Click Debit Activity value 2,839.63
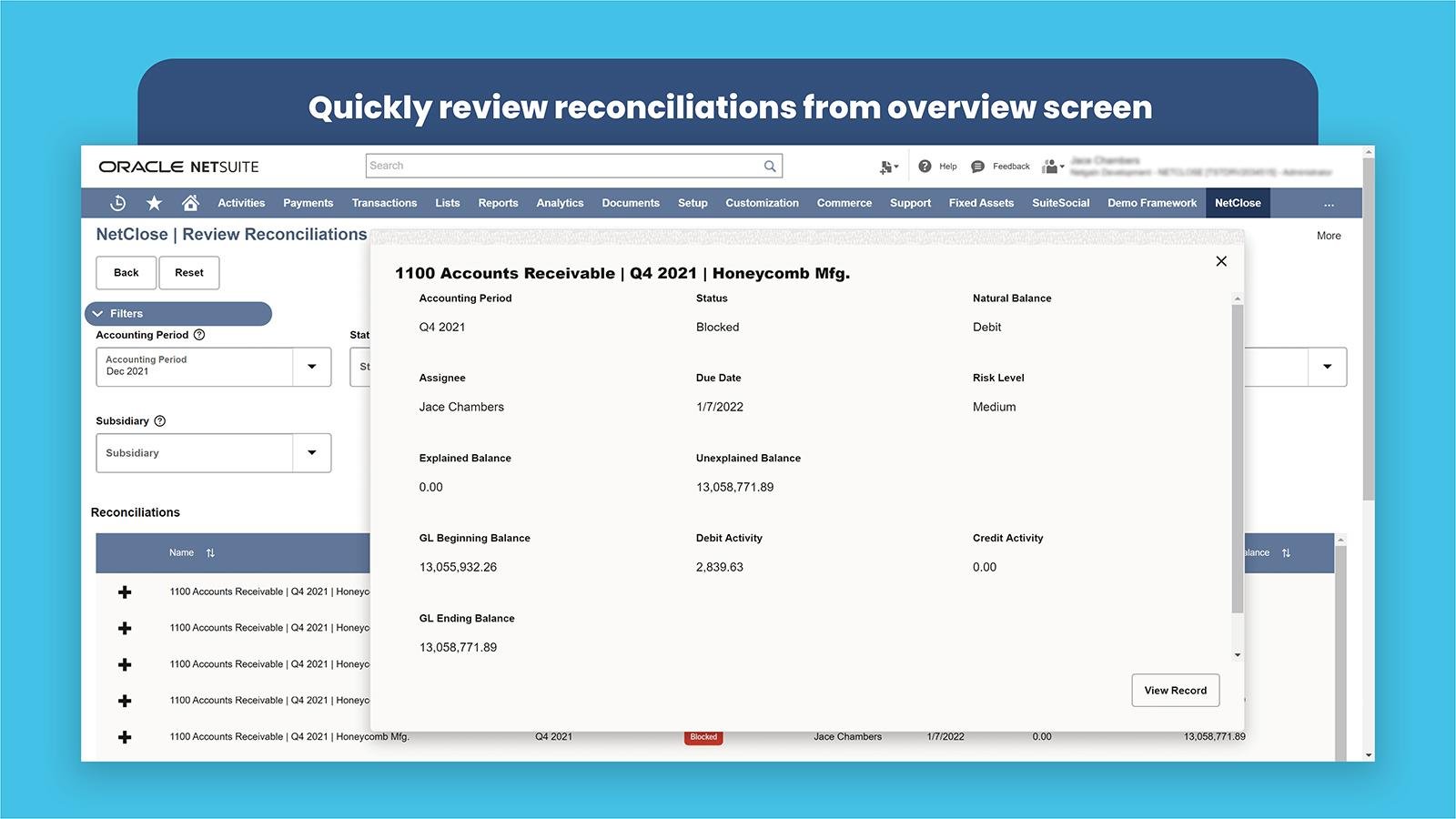This screenshot has width=1456, height=819. (719, 568)
